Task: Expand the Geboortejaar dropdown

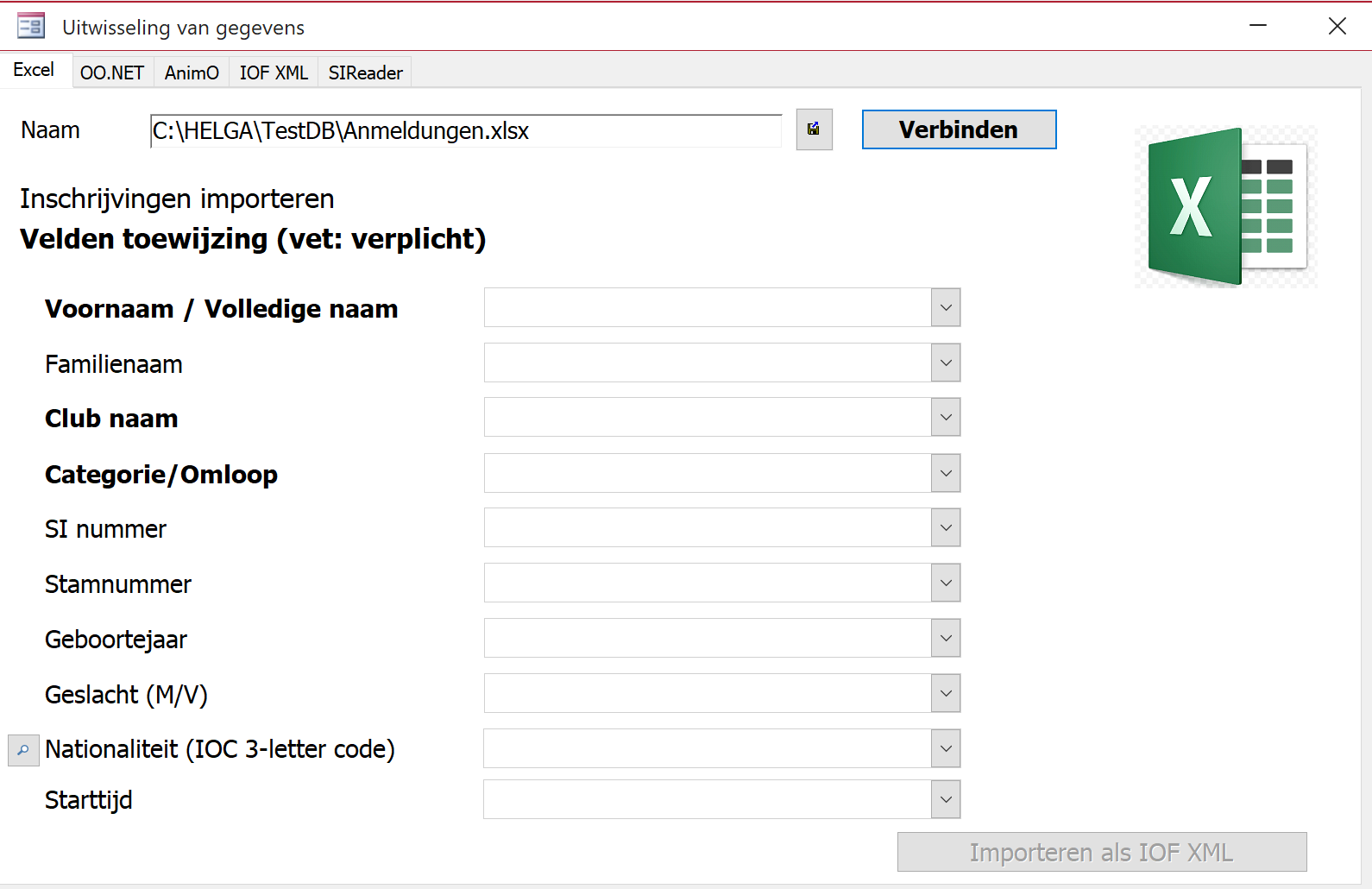Action: pyautogui.click(x=946, y=638)
